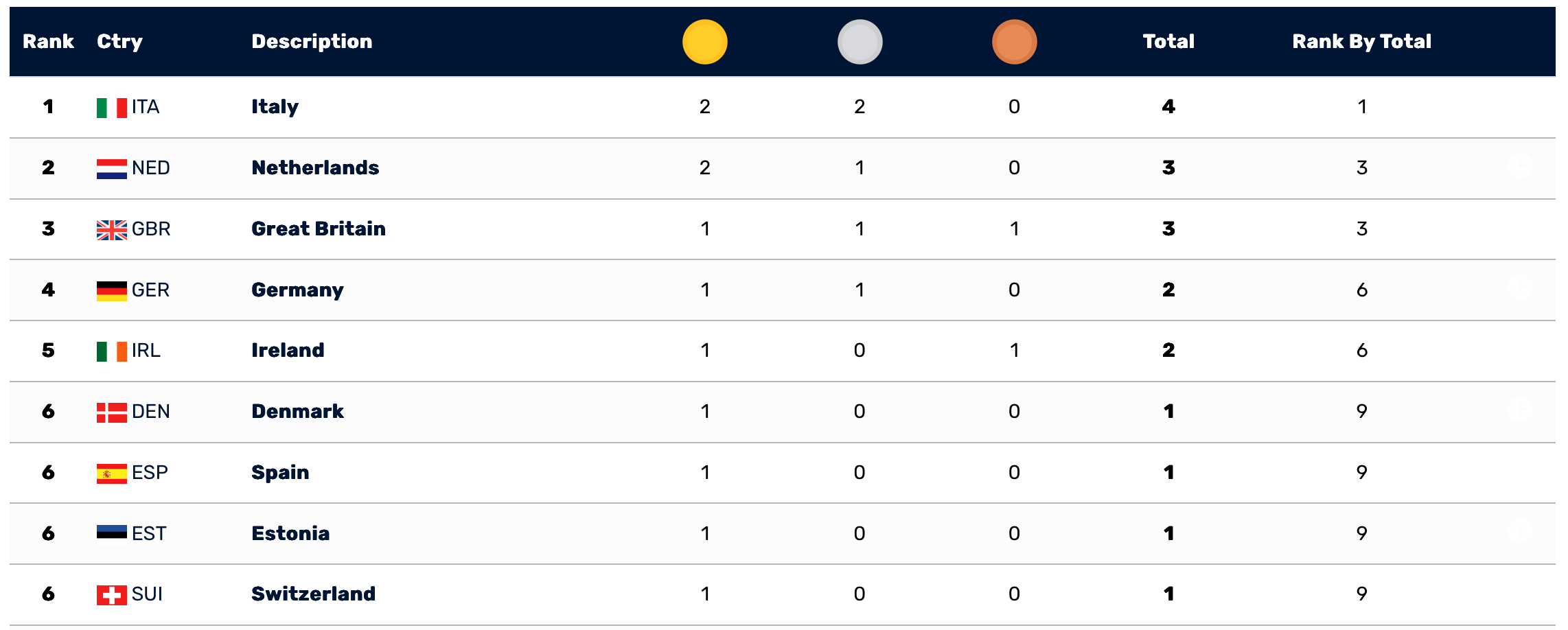Click the silver medal column icon
The image size is (1568, 630).
pos(860,42)
